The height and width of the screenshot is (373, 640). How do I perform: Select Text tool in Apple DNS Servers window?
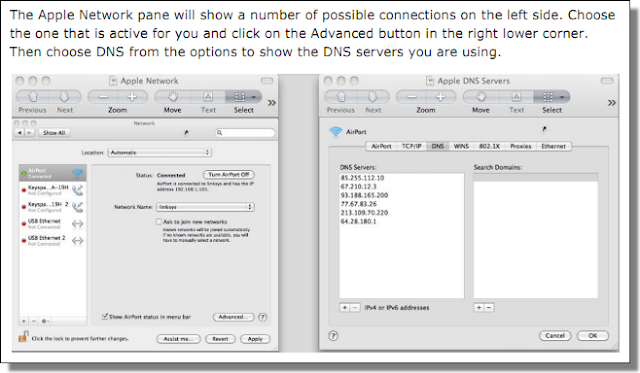[516, 97]
